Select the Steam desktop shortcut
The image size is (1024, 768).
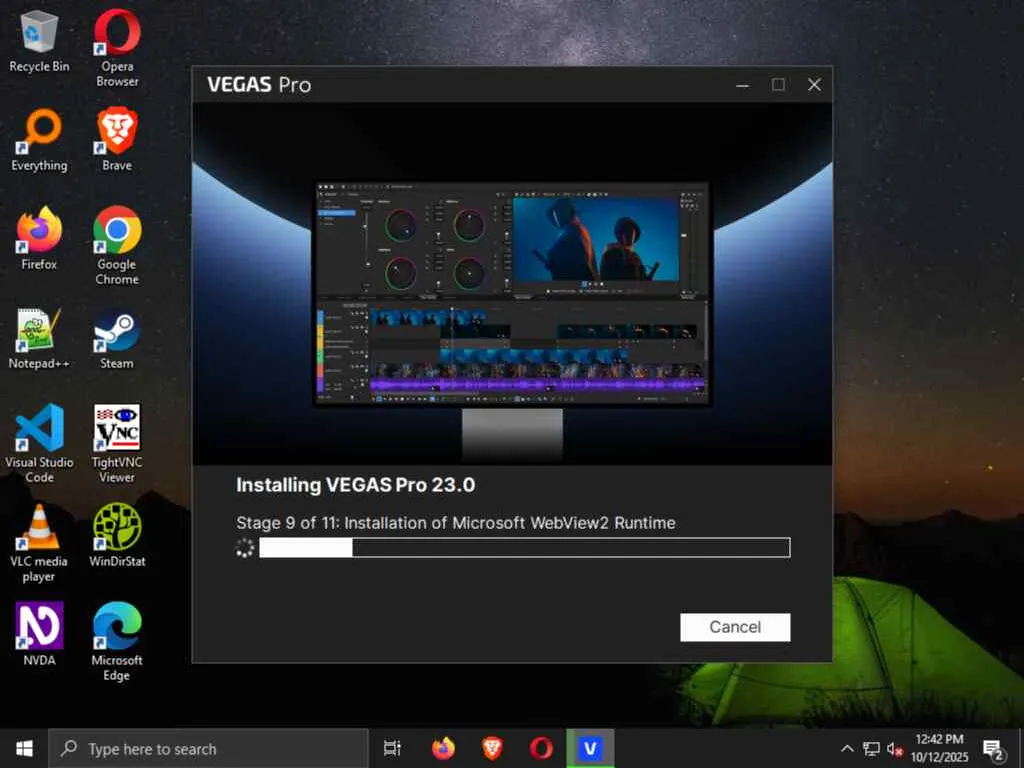coord(117,338)
